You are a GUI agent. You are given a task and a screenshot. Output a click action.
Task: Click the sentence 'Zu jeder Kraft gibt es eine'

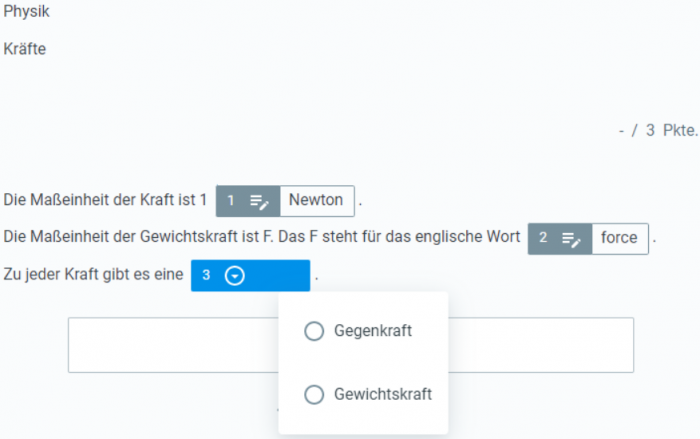(x=93, y=274)
